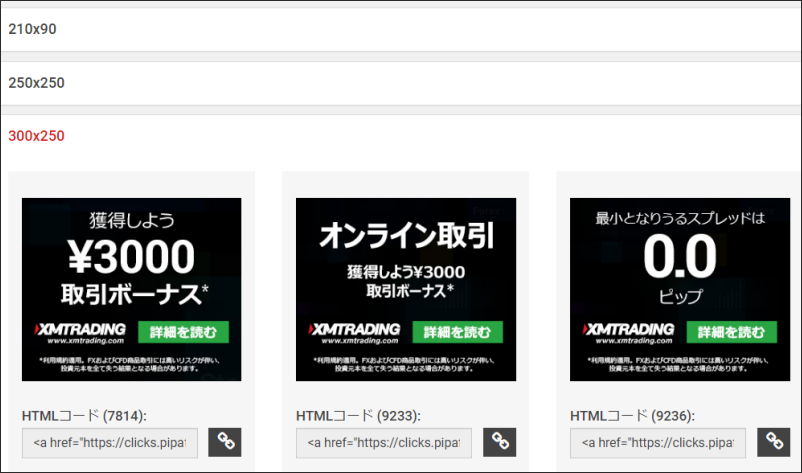
Task: Collapse the 300x250 banner size section
Action: tap(36, 136)
